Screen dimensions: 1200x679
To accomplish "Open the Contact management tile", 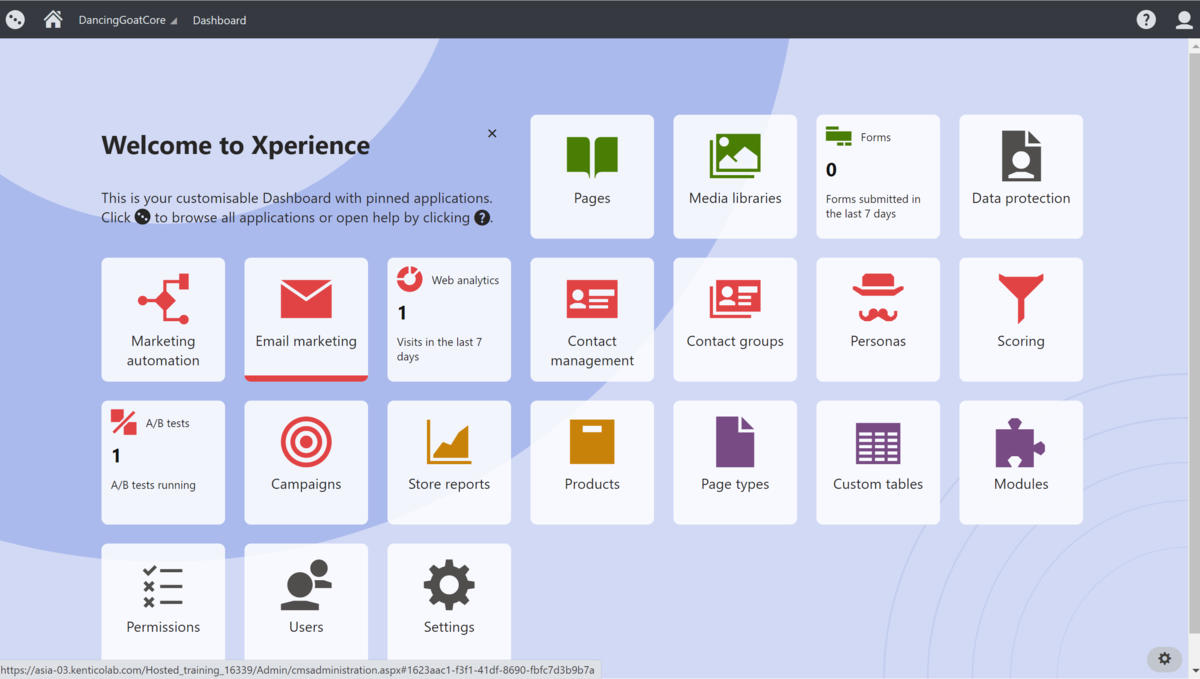I will [592, 319].
